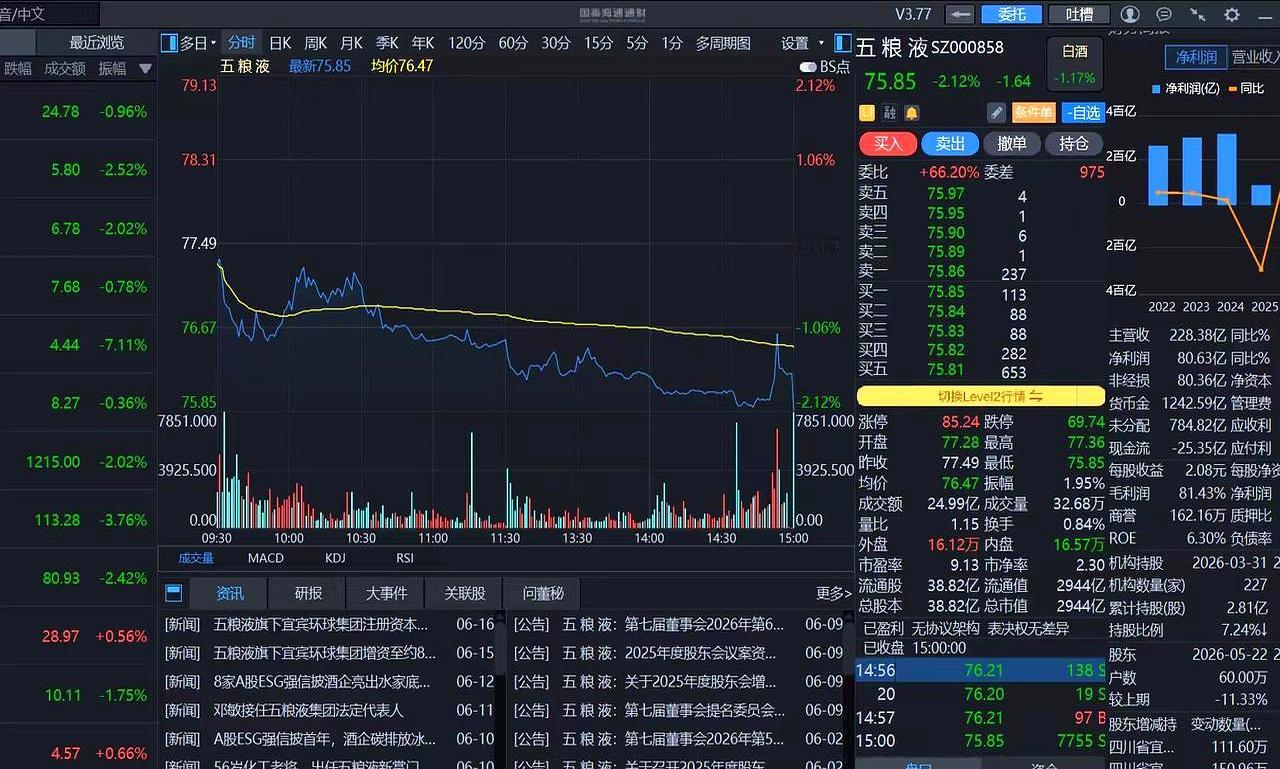Viewport: 1280px width, 769px height.
Task: Switch to the 分时 chart tab
Action: pyautogui.click(x=241, y=43)
